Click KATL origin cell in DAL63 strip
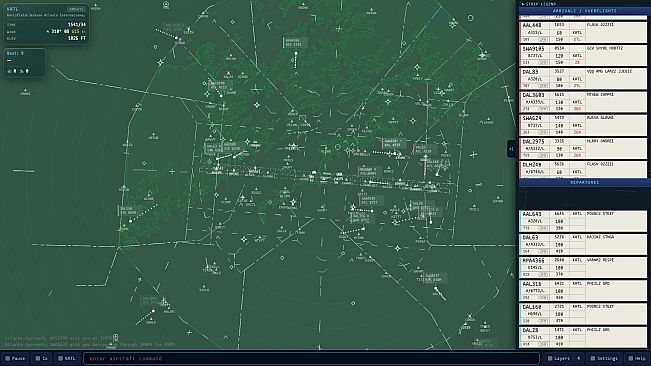651x366 pixels. point(577,237)
